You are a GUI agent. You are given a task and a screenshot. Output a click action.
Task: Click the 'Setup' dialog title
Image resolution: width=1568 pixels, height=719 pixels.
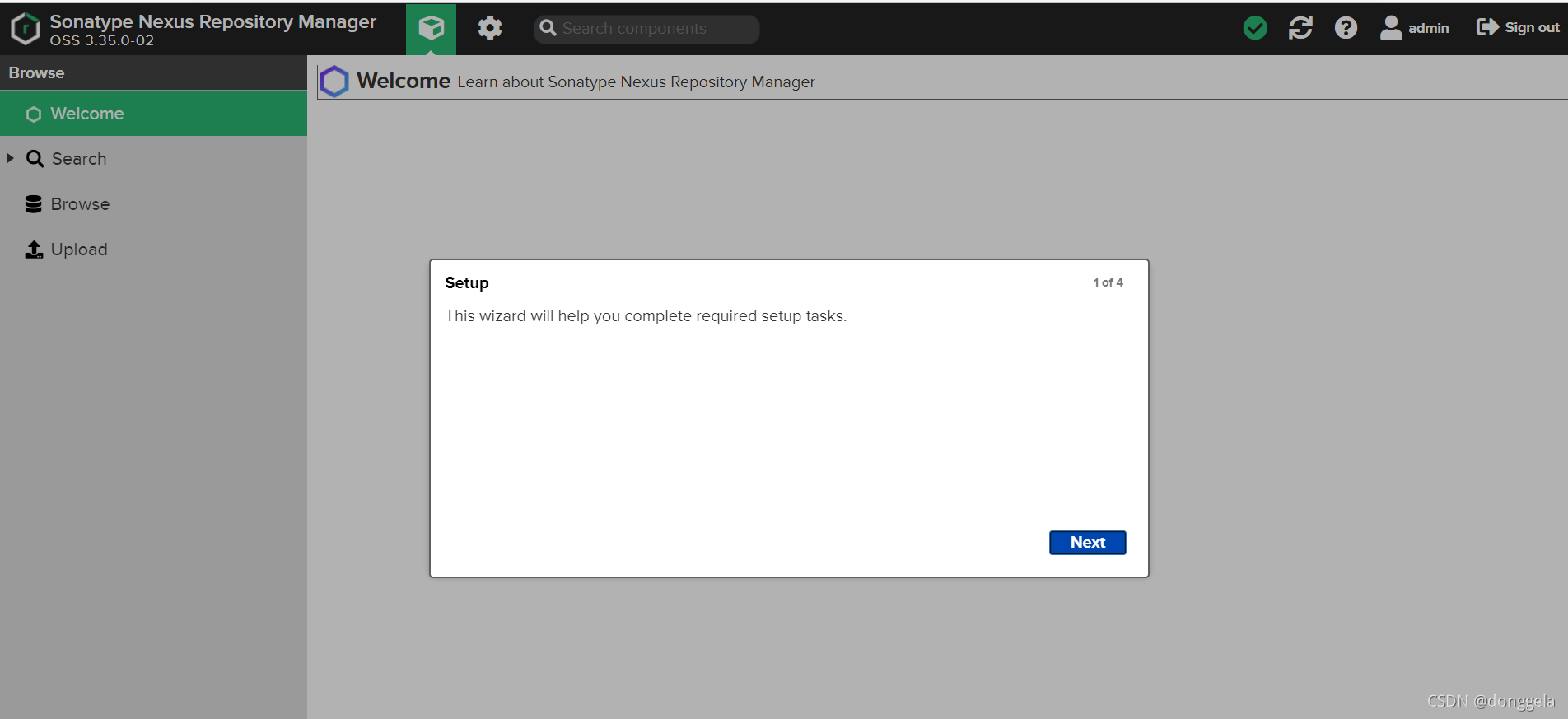coord(467,282)
